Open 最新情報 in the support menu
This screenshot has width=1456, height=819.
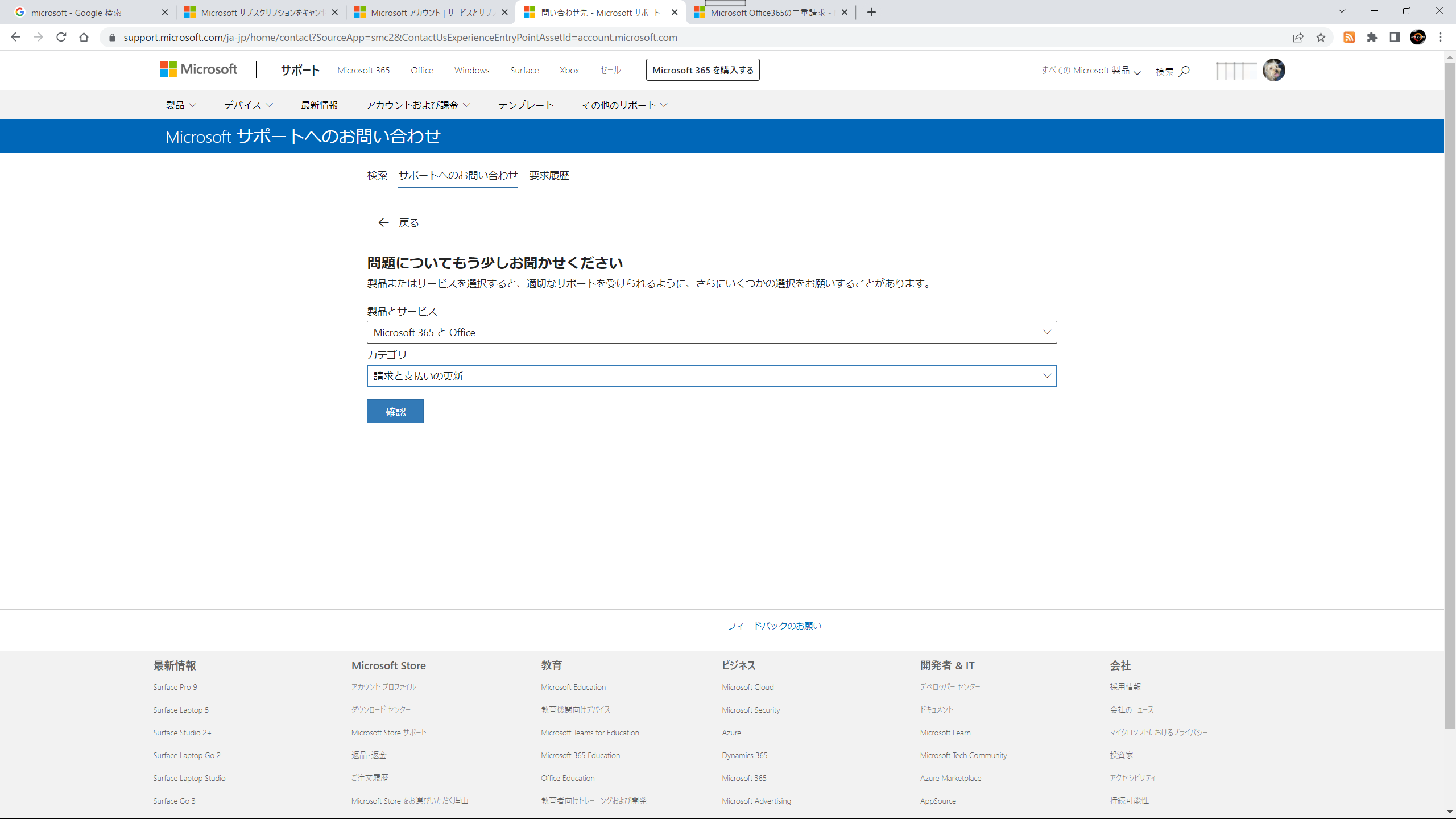click(319, 105)
